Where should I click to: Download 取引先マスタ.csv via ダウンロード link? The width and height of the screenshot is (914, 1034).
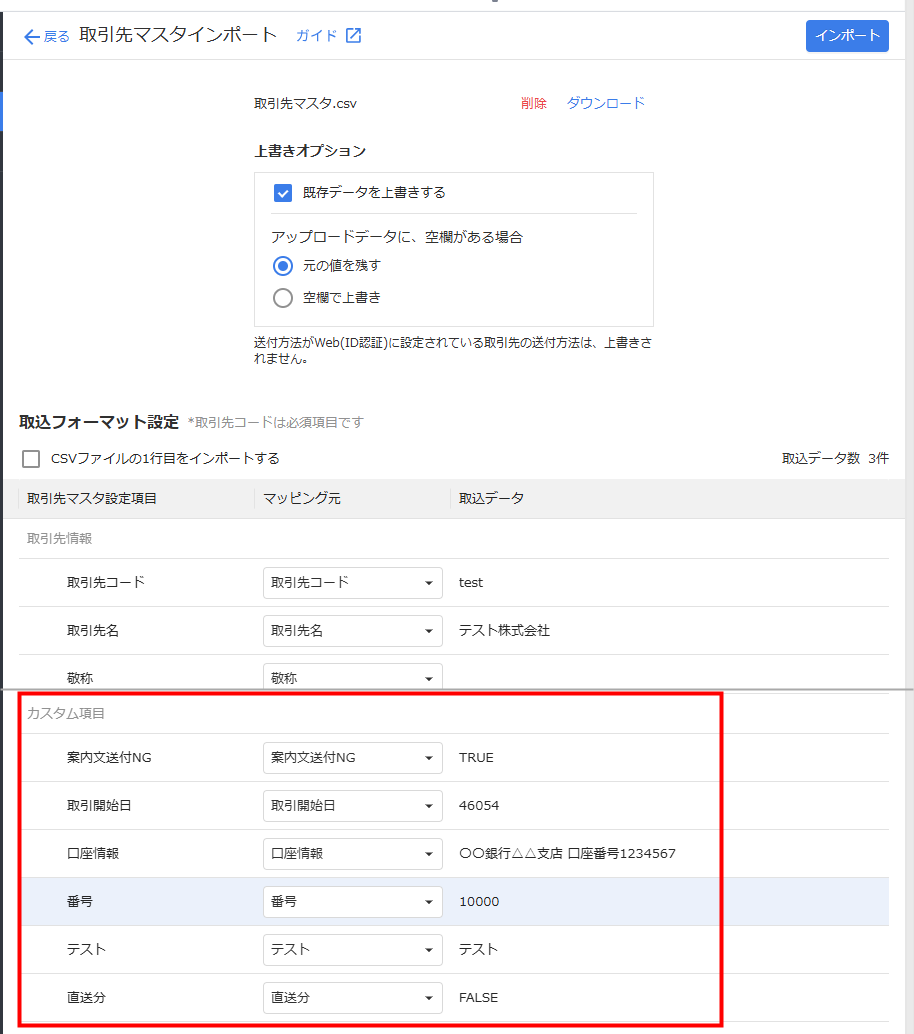[x=605, y=103]
